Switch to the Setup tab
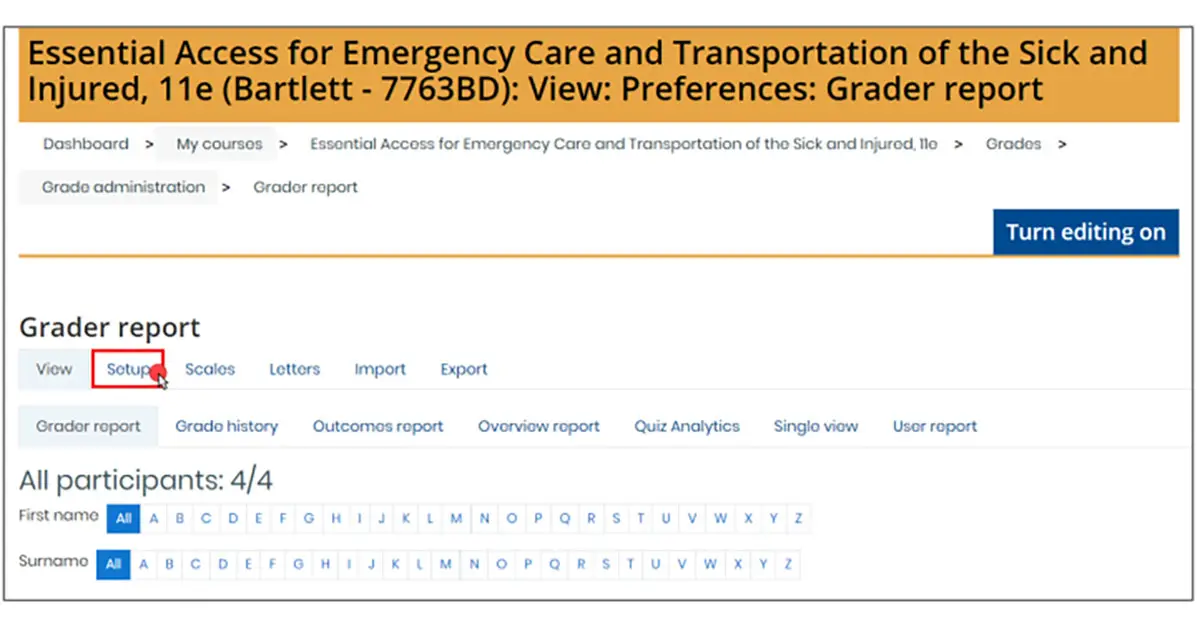 click(128, 369)
